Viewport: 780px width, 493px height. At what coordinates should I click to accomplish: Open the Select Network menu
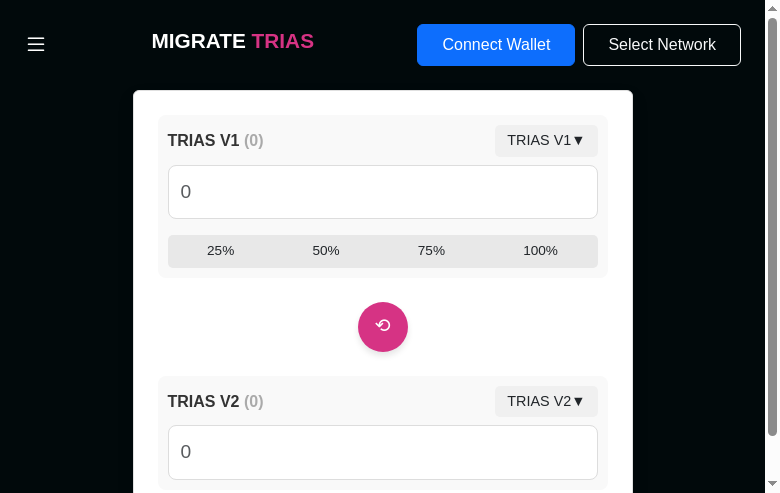click(x=662, y=45)
